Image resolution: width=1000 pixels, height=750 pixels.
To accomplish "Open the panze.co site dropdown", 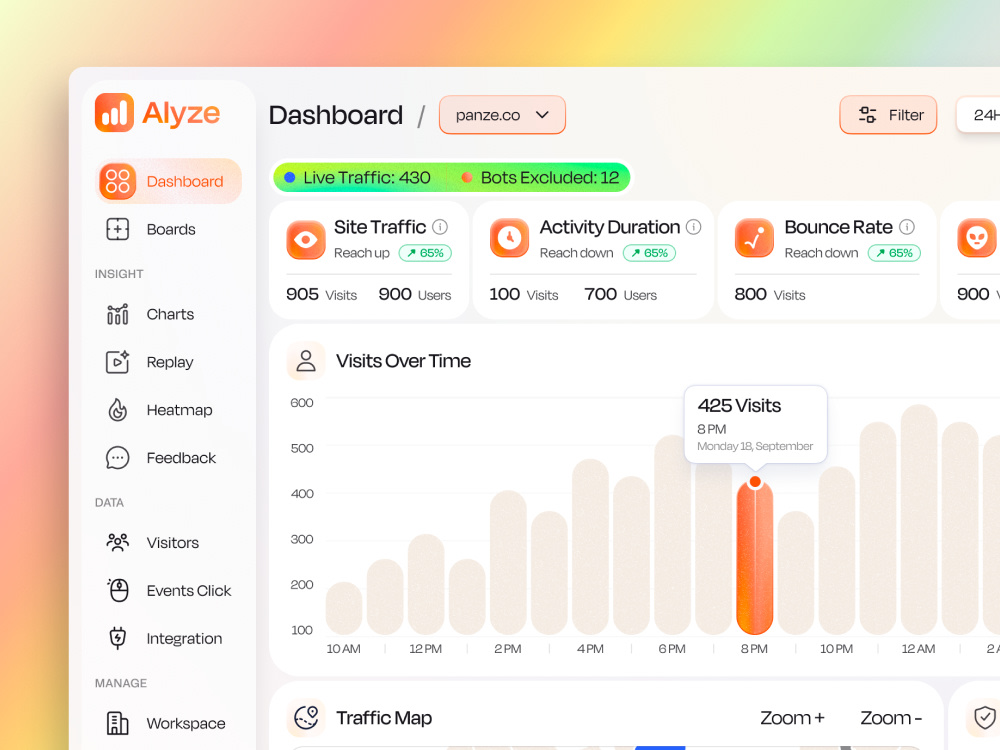I will point(502,115).
